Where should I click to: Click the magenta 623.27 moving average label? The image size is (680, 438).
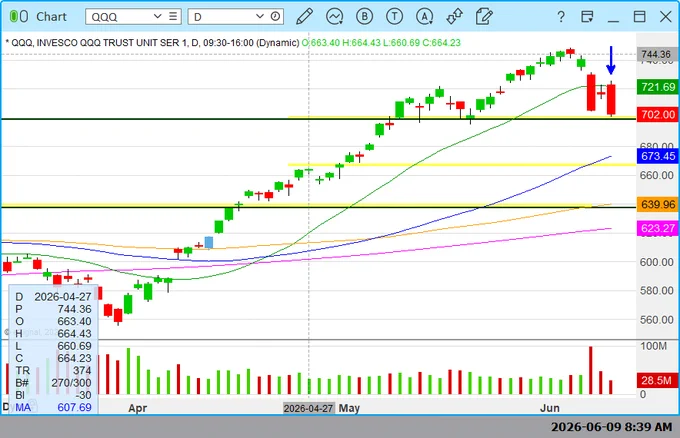point(658,228)
